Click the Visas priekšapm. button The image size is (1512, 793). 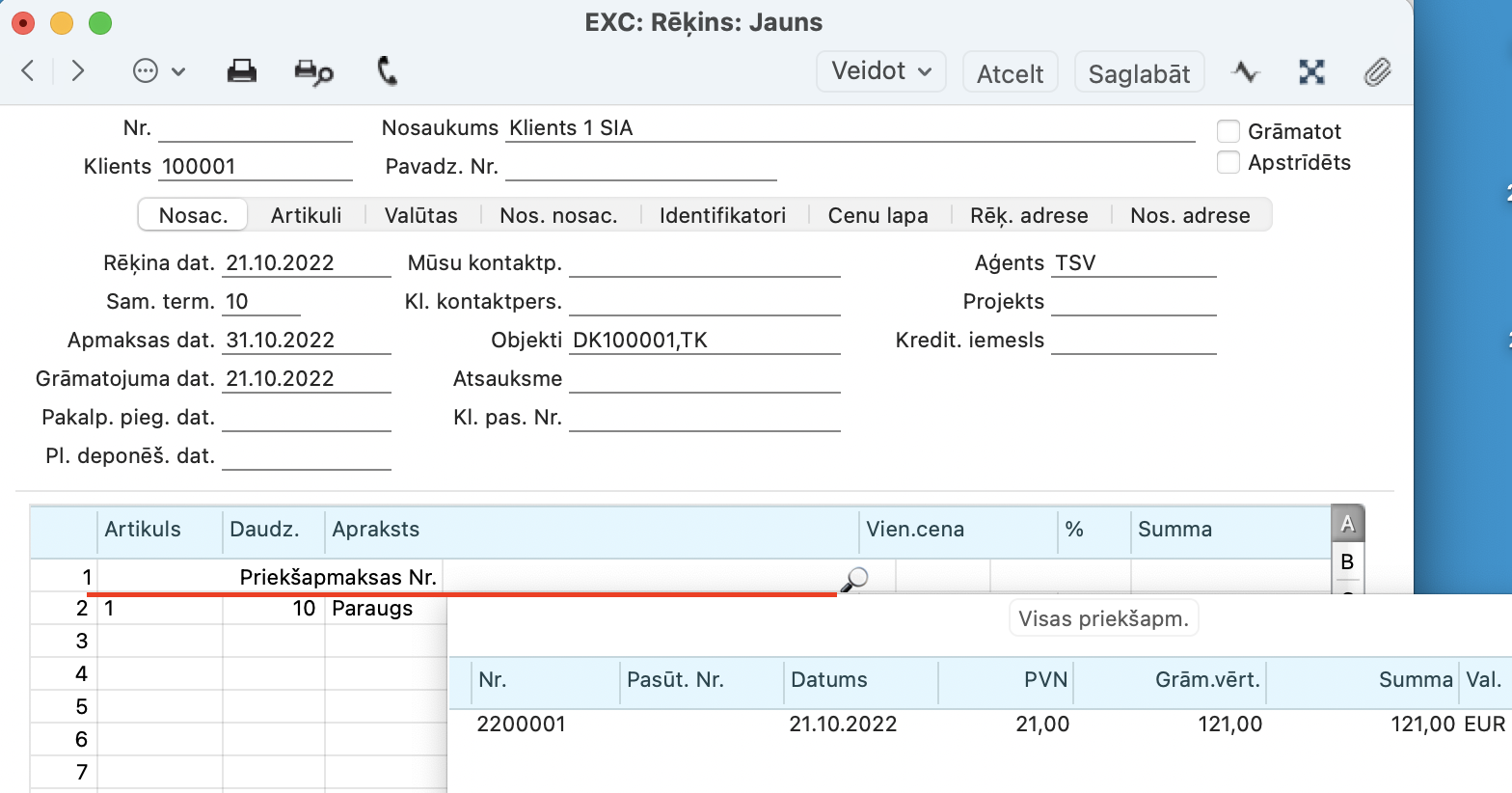point(1103,619)
